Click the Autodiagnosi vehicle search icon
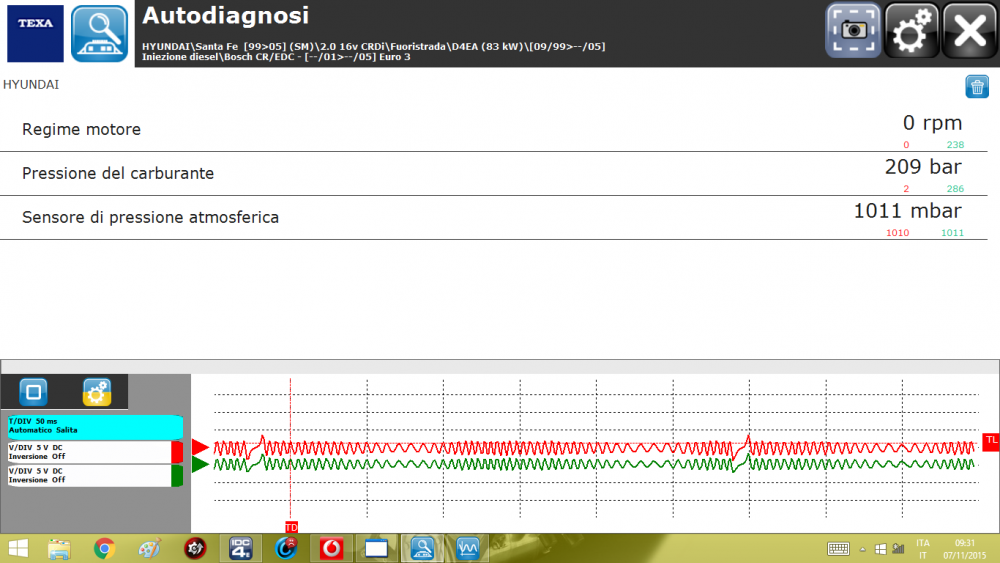 pos(100,33)
